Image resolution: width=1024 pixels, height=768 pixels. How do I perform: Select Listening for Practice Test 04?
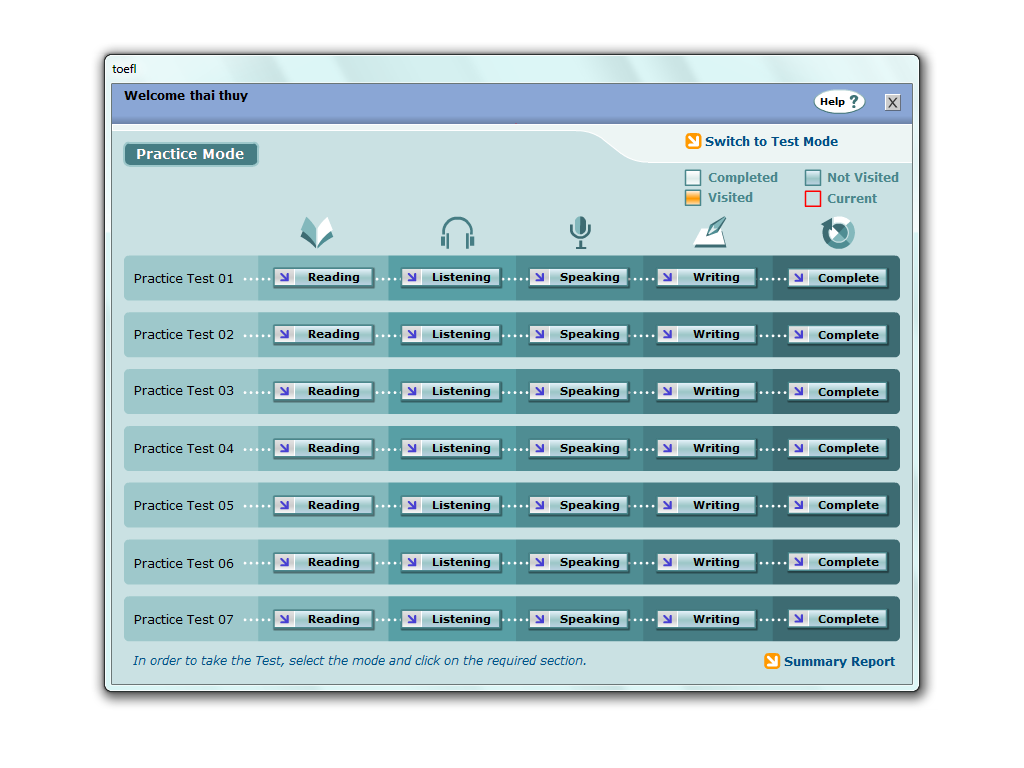point(451,448)
